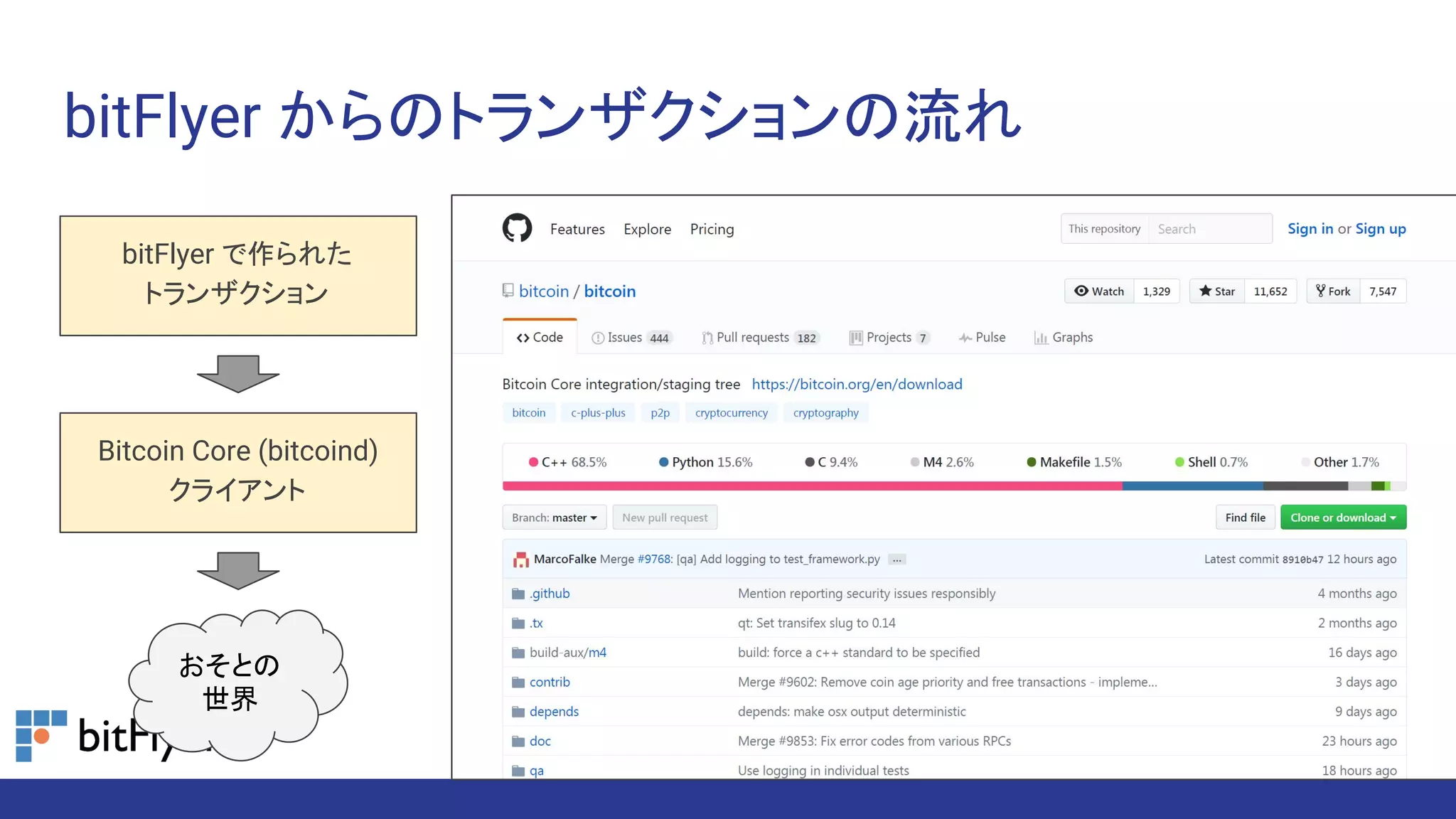Open the contrib folder link
The width and height of the screenshot is (1456, 819).
click(x=550, y=682)
